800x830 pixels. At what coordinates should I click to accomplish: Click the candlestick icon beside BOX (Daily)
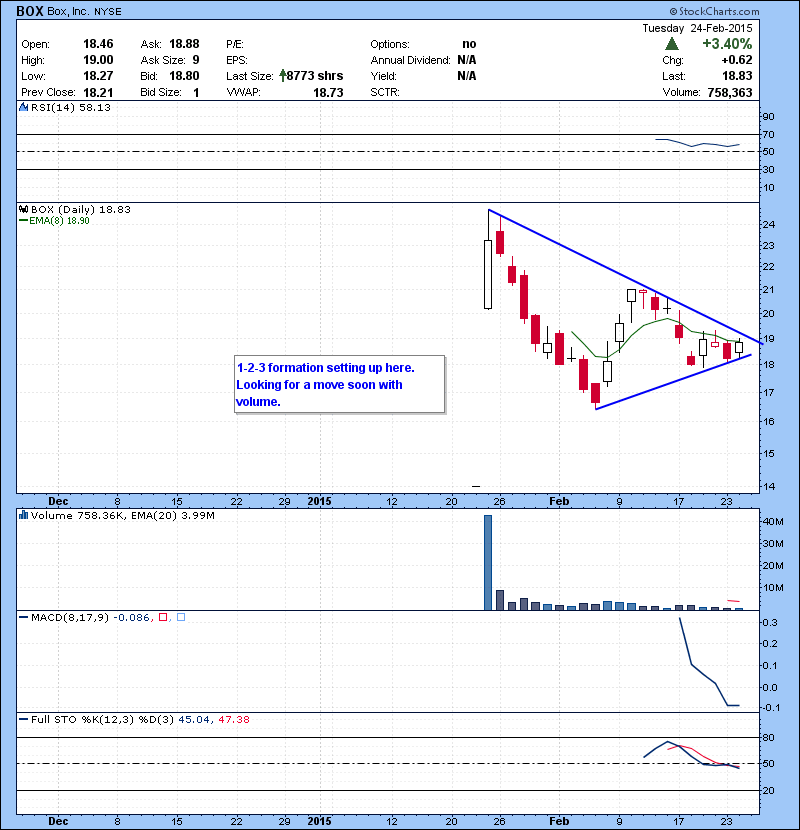pos(23,209)
